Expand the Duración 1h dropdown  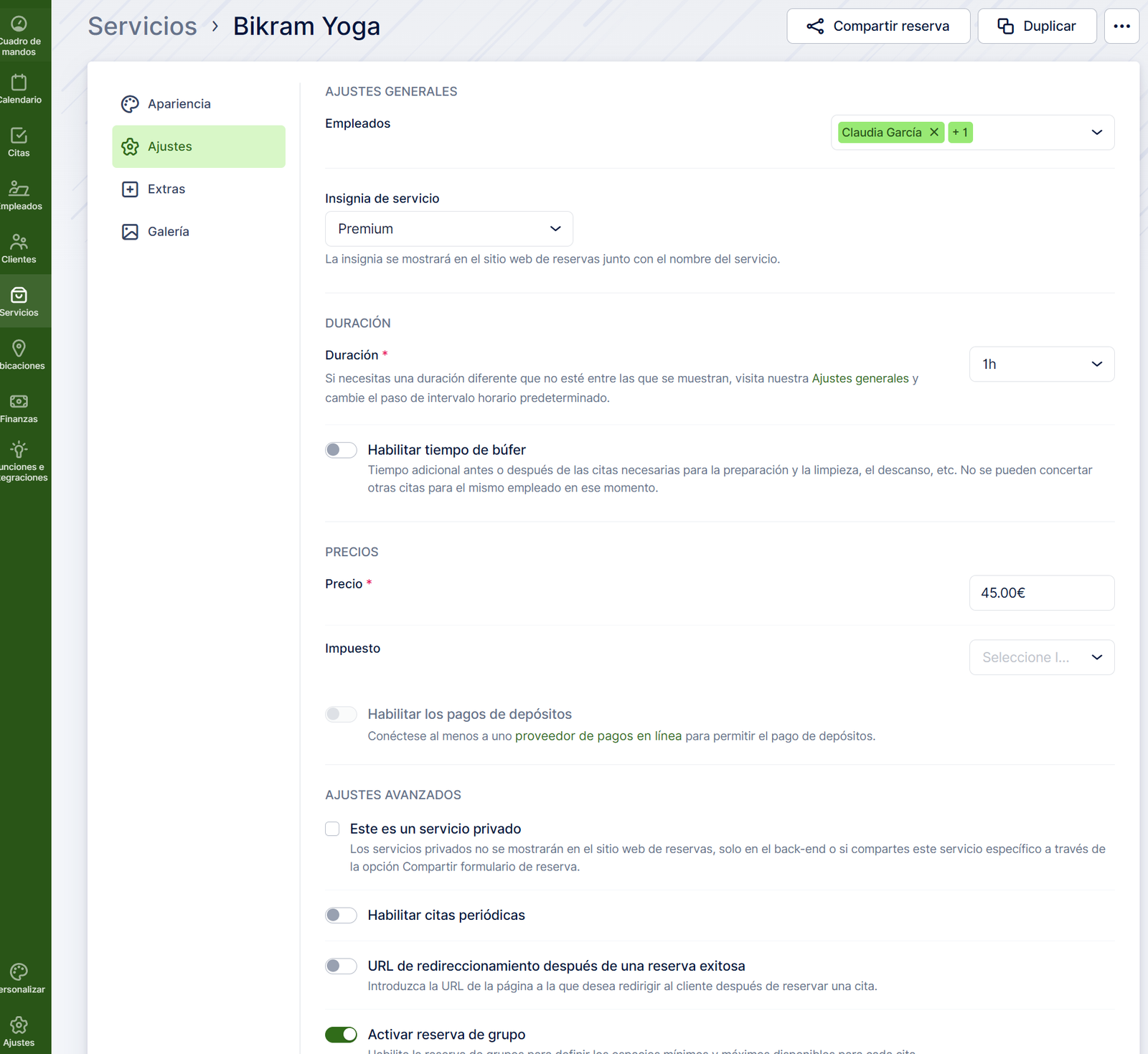(x=1041, y=364)
